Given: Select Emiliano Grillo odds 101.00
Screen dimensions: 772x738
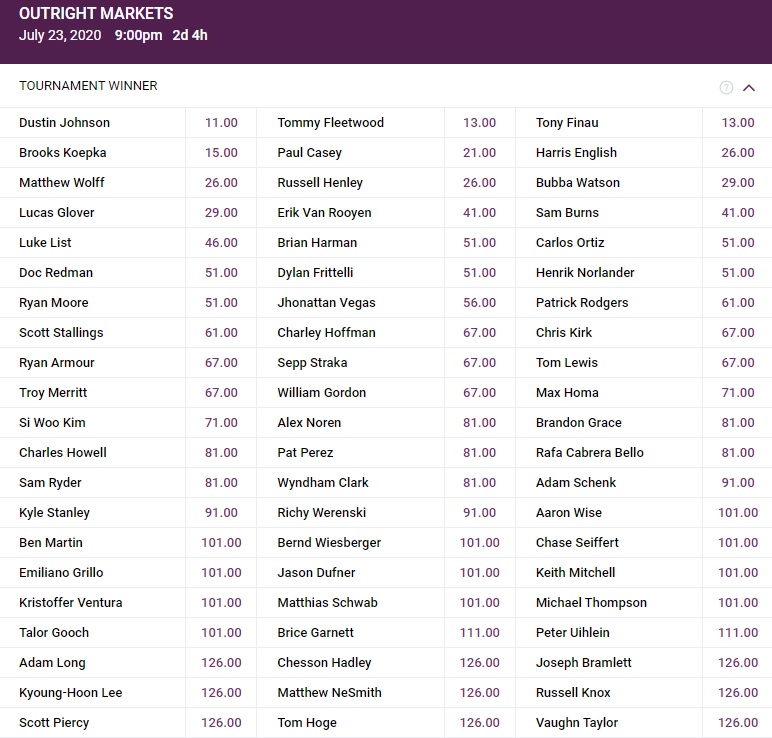Looking at the screenshot, I should click(x=221, y=573).
